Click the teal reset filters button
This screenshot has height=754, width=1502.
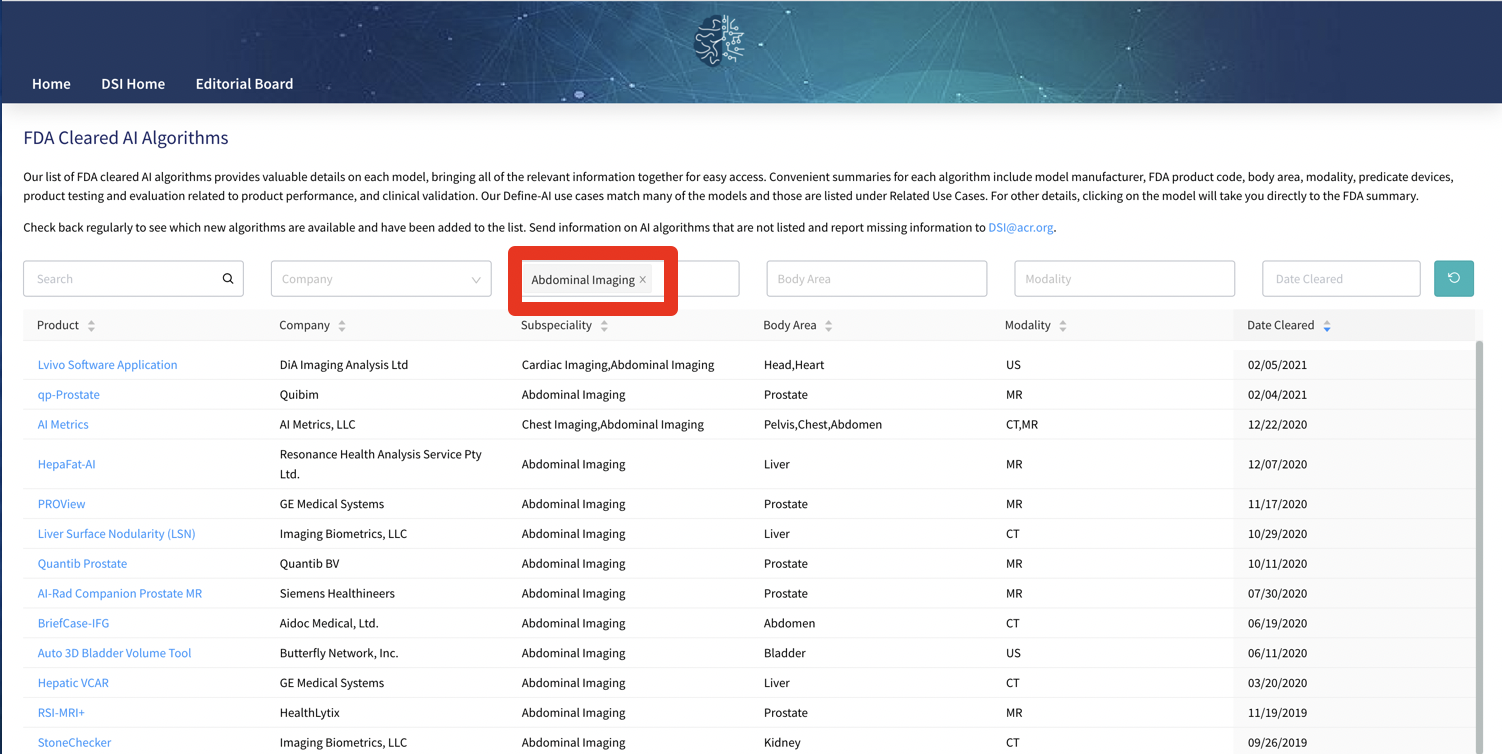pos(1454,279)
